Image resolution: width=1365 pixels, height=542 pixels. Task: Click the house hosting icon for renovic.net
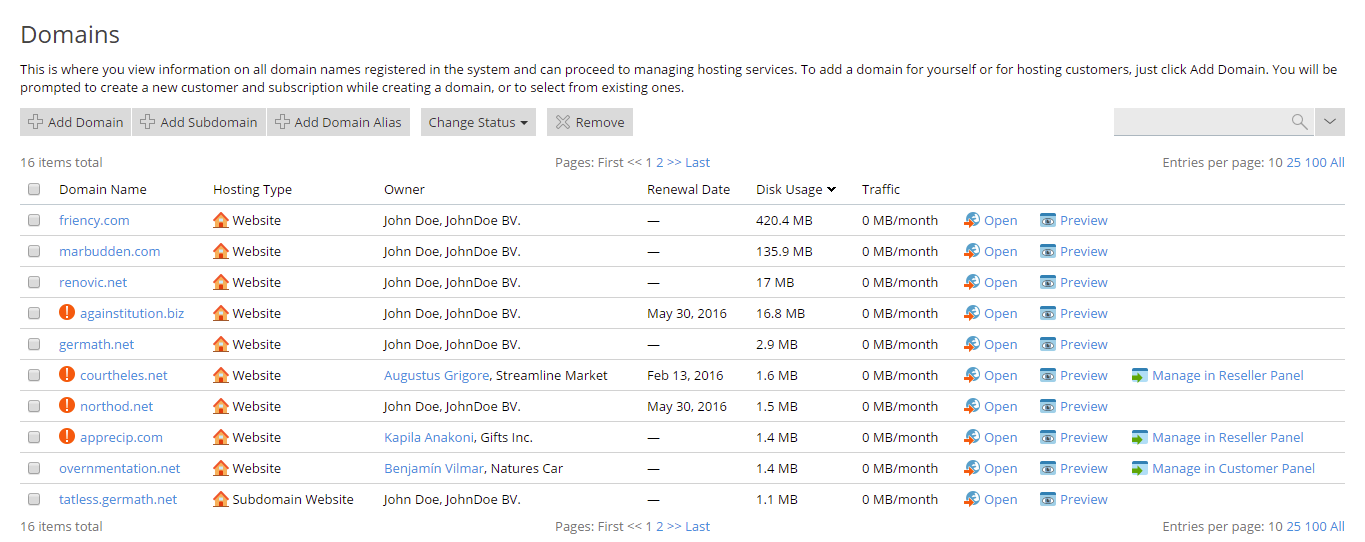tap(221, 282)
